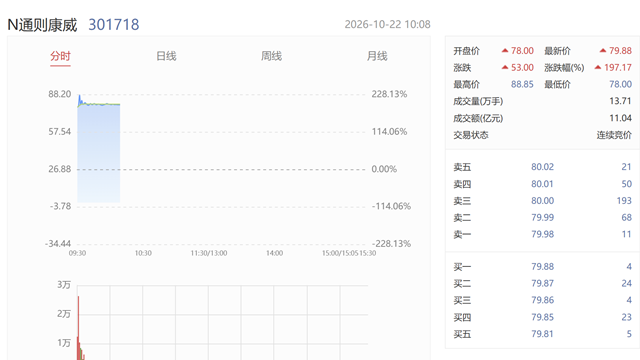Open the 月线 monthly chart tab
The image size is (640, 360).
pyautogui.click(x=377, y=56)
